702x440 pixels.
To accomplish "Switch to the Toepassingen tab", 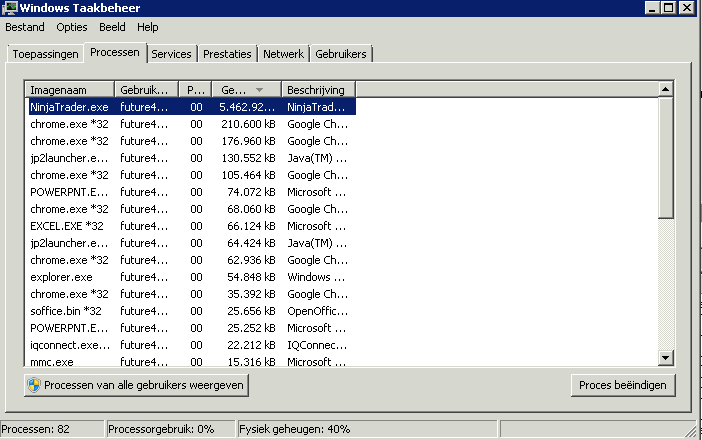I will point(45,54).
